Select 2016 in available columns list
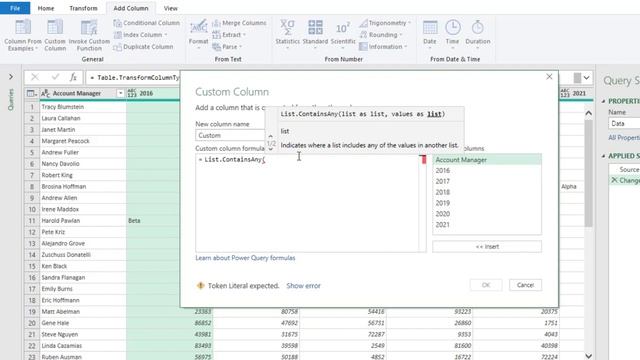Image resolution: width=640 pixels, height=360 pixels. 487,171
